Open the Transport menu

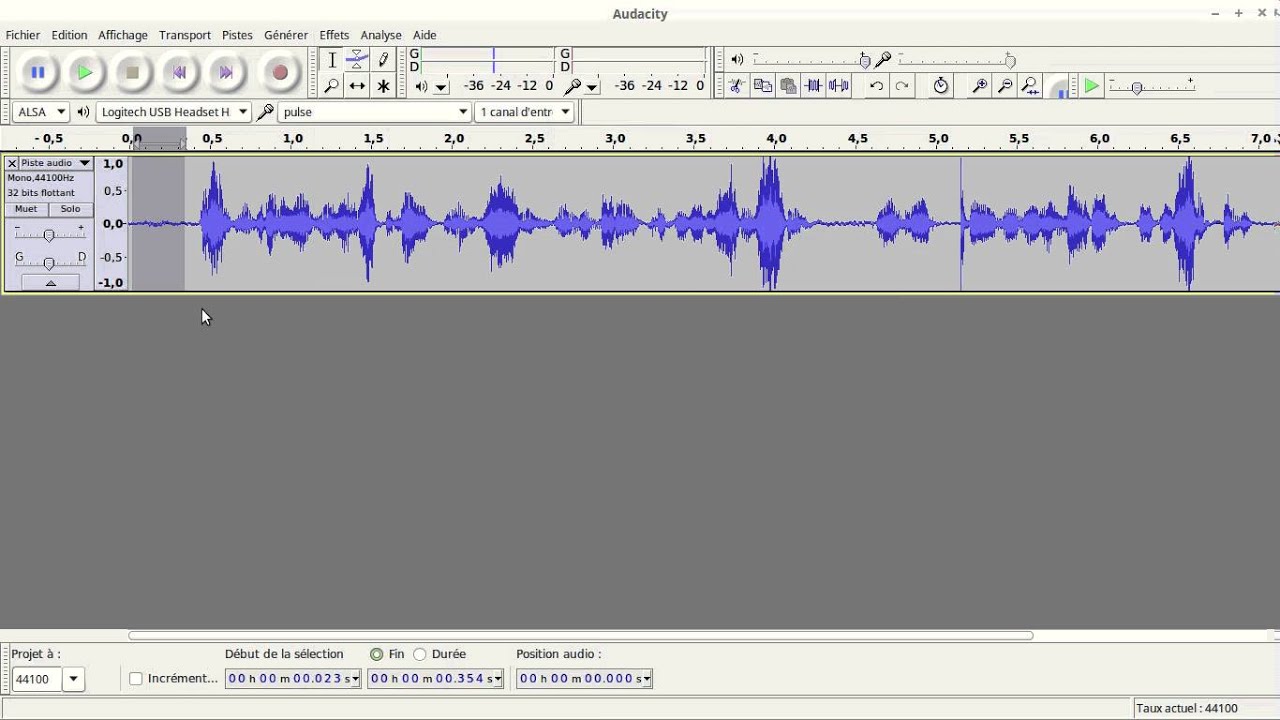(x=185, y=35)
